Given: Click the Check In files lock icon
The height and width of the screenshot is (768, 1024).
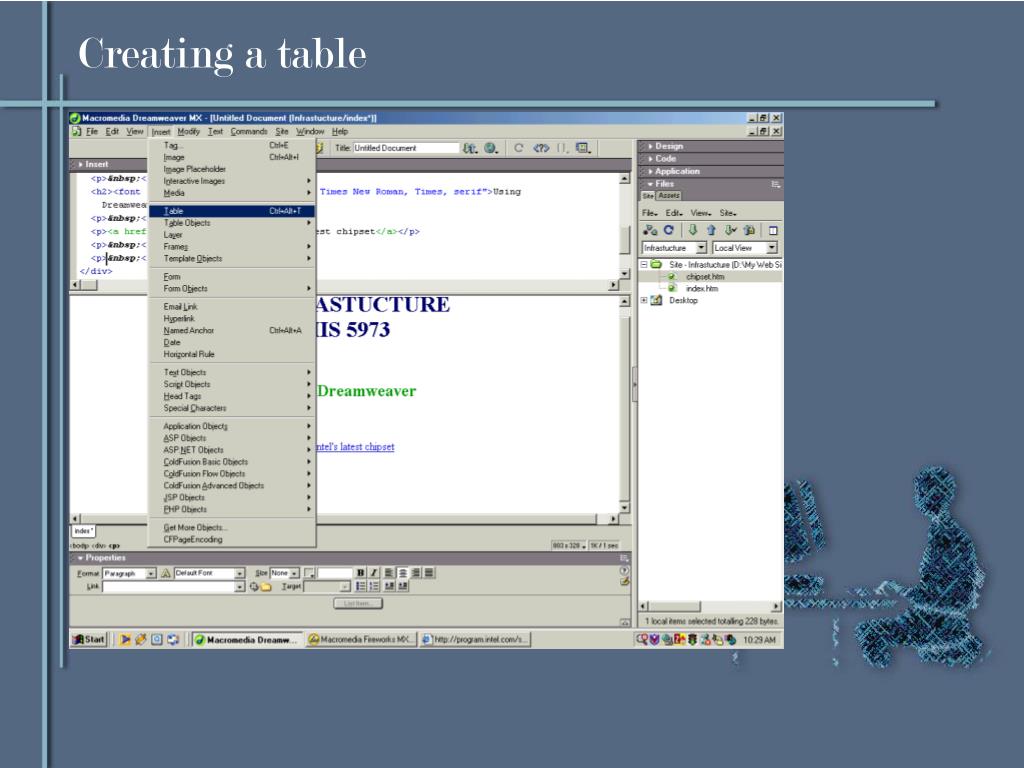Looking at the screenshot, I should point(750,230).
